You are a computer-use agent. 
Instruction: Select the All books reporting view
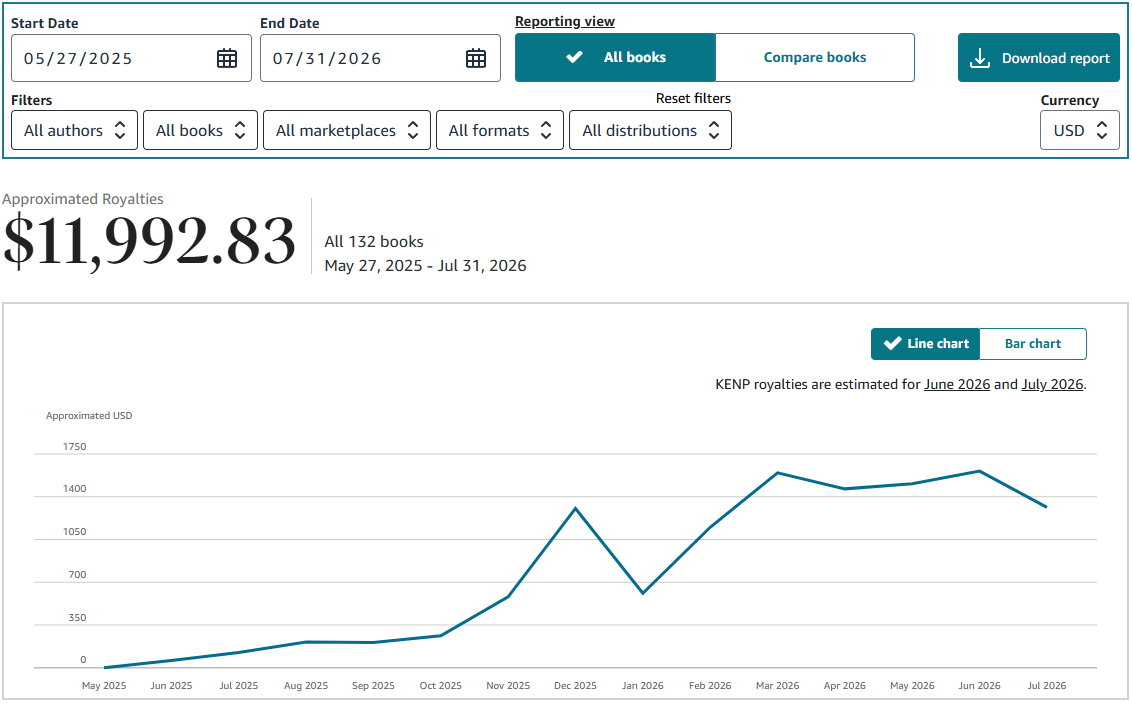tap(615, 58)
